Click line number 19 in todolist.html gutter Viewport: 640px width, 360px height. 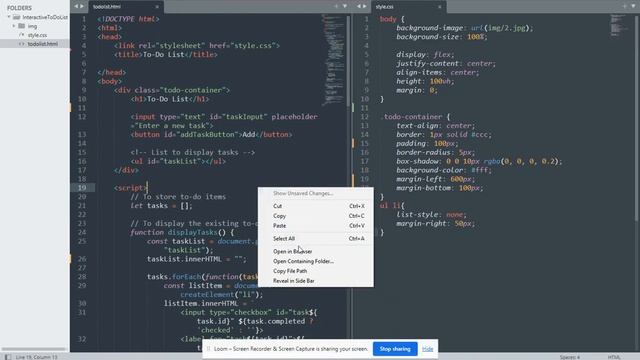click(82, 188)
